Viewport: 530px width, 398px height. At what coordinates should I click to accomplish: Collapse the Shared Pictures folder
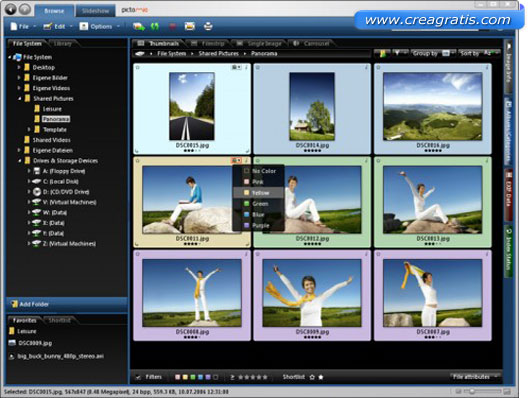[19, 99]
